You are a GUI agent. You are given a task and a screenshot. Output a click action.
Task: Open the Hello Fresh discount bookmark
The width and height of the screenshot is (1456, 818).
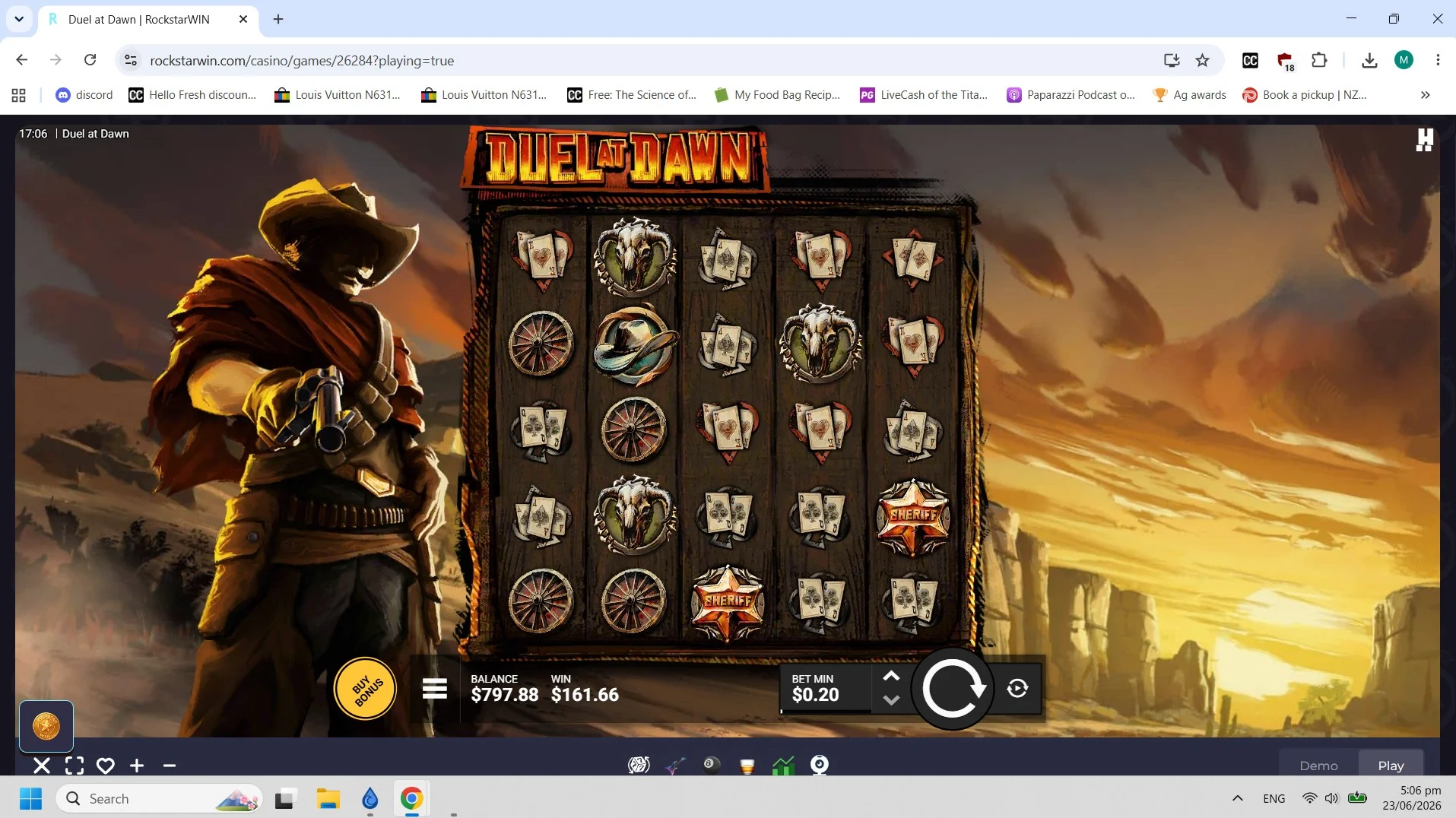pyautogui.click(x=192, y=95)
